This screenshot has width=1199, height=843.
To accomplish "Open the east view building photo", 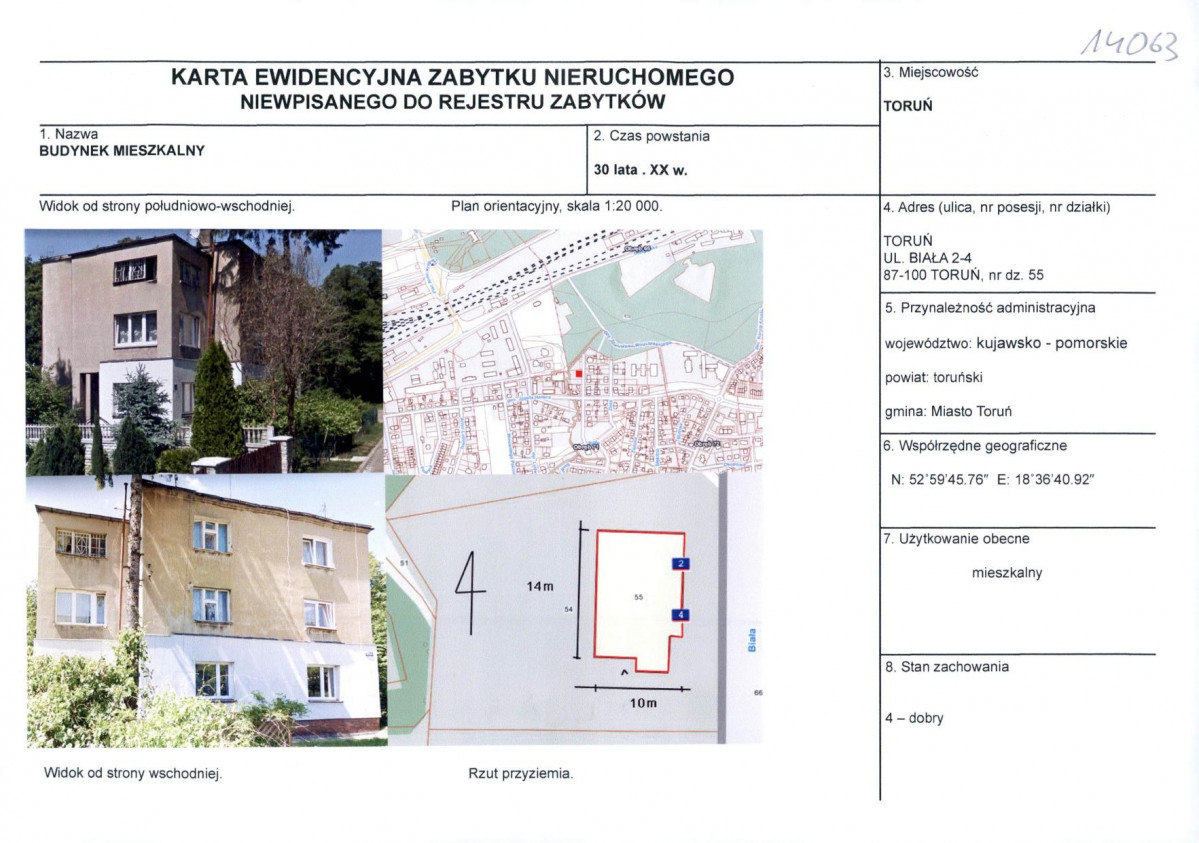I will (x=206, y=610).
